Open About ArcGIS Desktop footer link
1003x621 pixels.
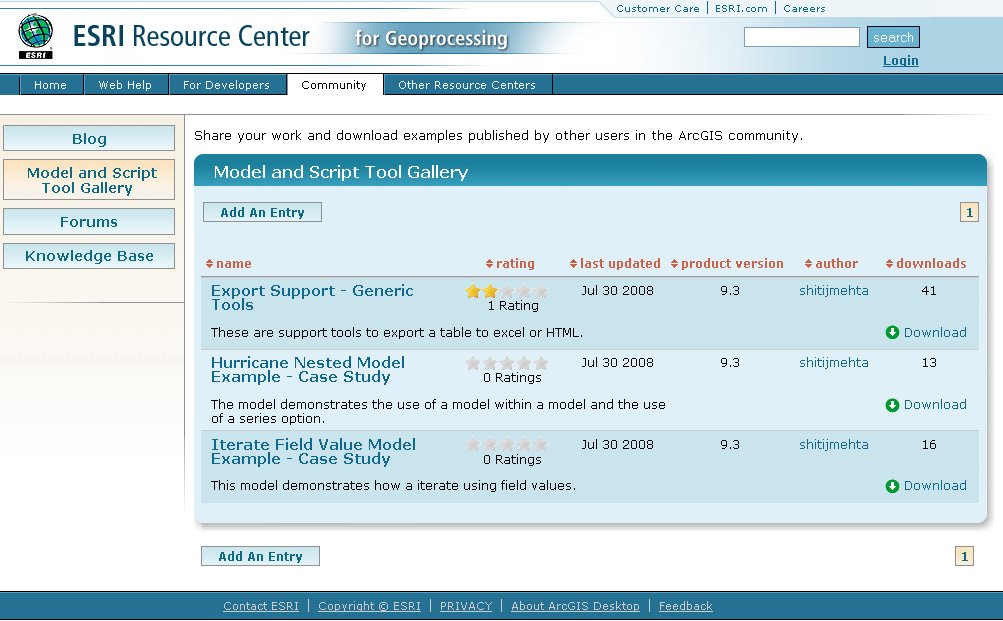(575, 606)
